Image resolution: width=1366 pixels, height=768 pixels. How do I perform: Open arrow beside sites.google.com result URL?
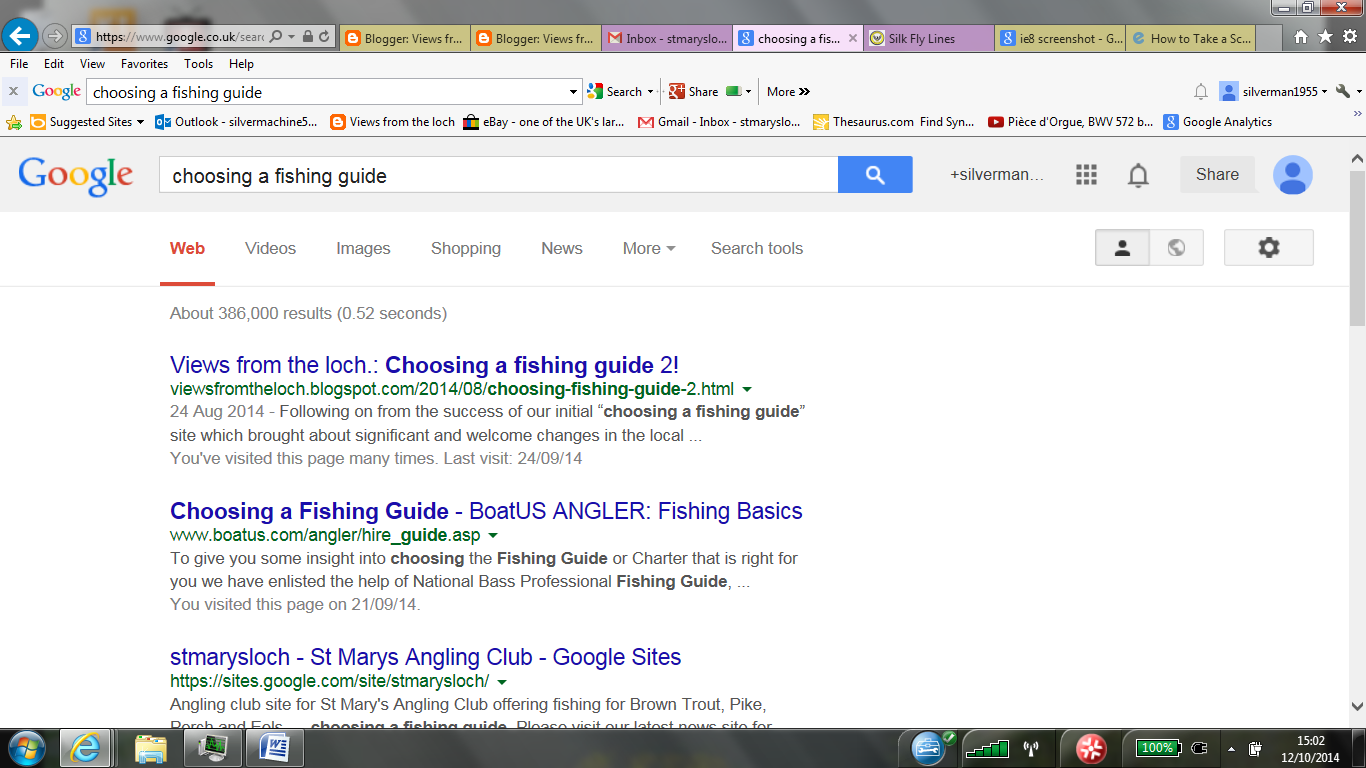coord(502,682)
